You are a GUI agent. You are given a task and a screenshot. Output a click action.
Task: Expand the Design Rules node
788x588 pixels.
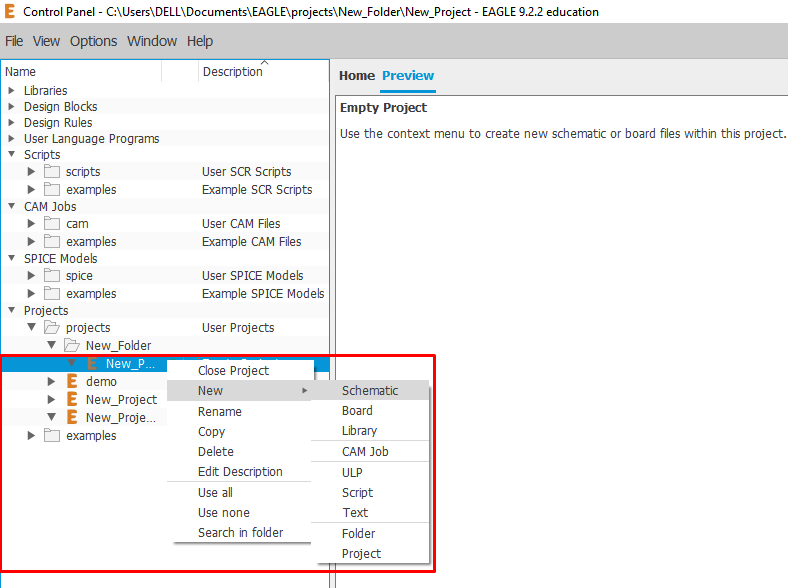tap(12, 123)
